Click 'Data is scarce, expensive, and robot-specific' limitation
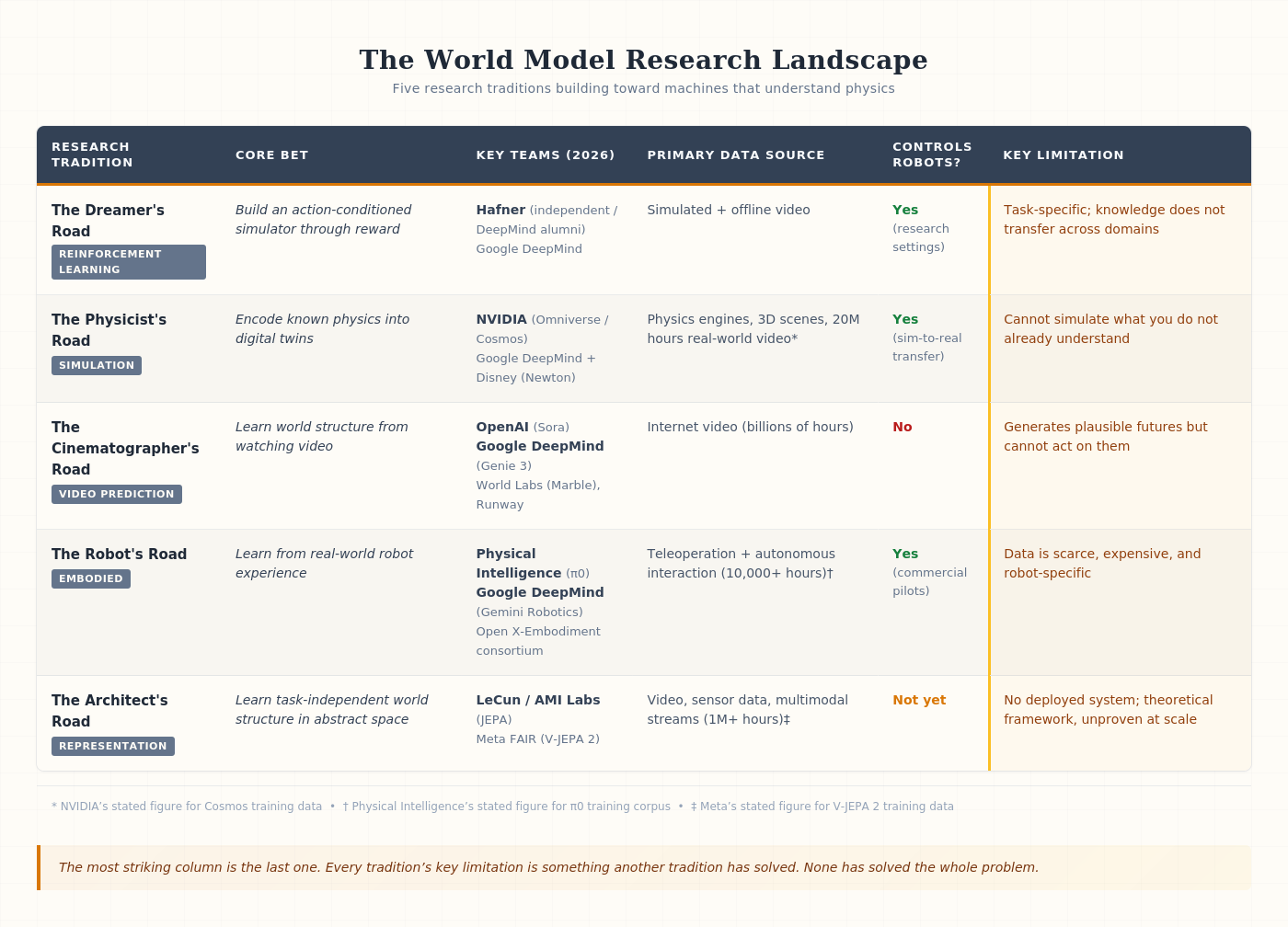Viewport: 1288px width, 927px height. 1102,564
